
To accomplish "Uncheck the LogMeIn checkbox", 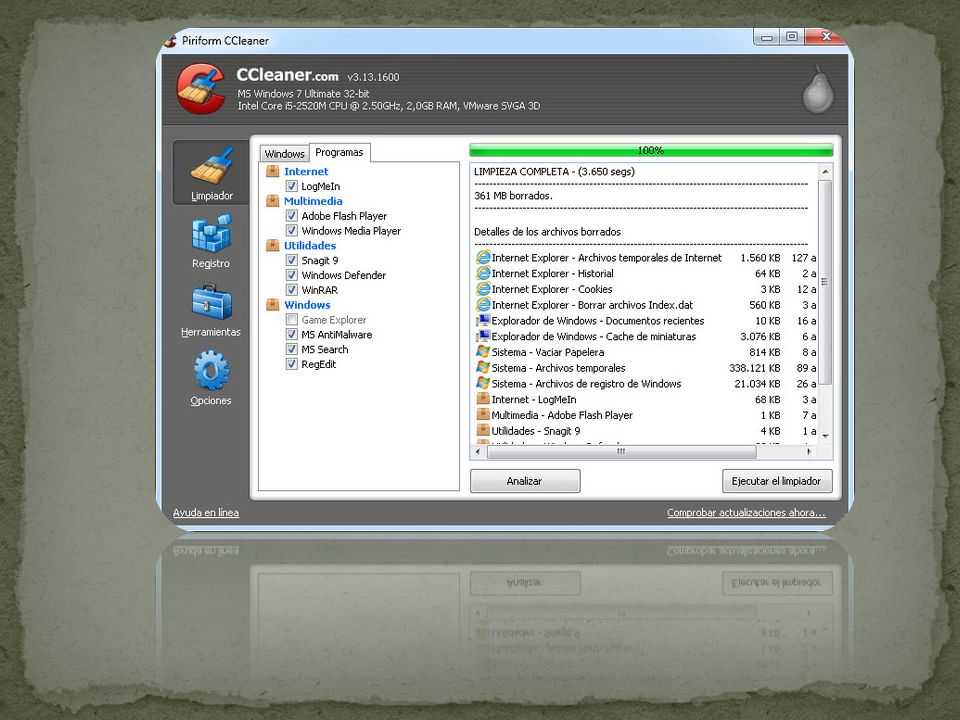I will click(292, 186).
